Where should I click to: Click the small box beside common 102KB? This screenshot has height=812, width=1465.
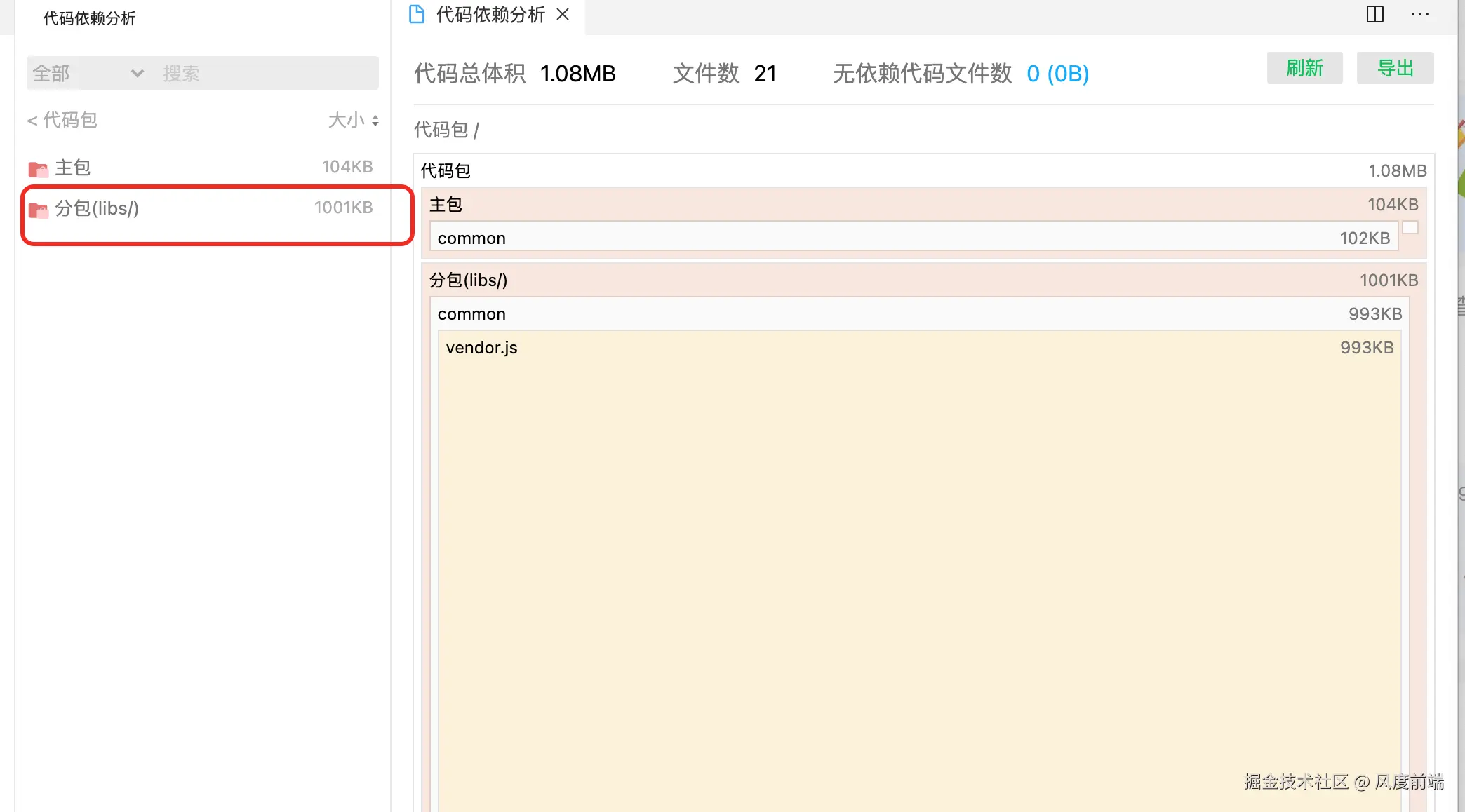(x=1410, y=228)
